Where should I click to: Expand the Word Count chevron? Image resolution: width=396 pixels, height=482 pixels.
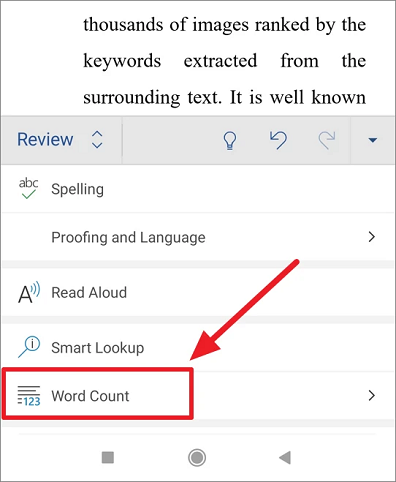click(372, 395)
